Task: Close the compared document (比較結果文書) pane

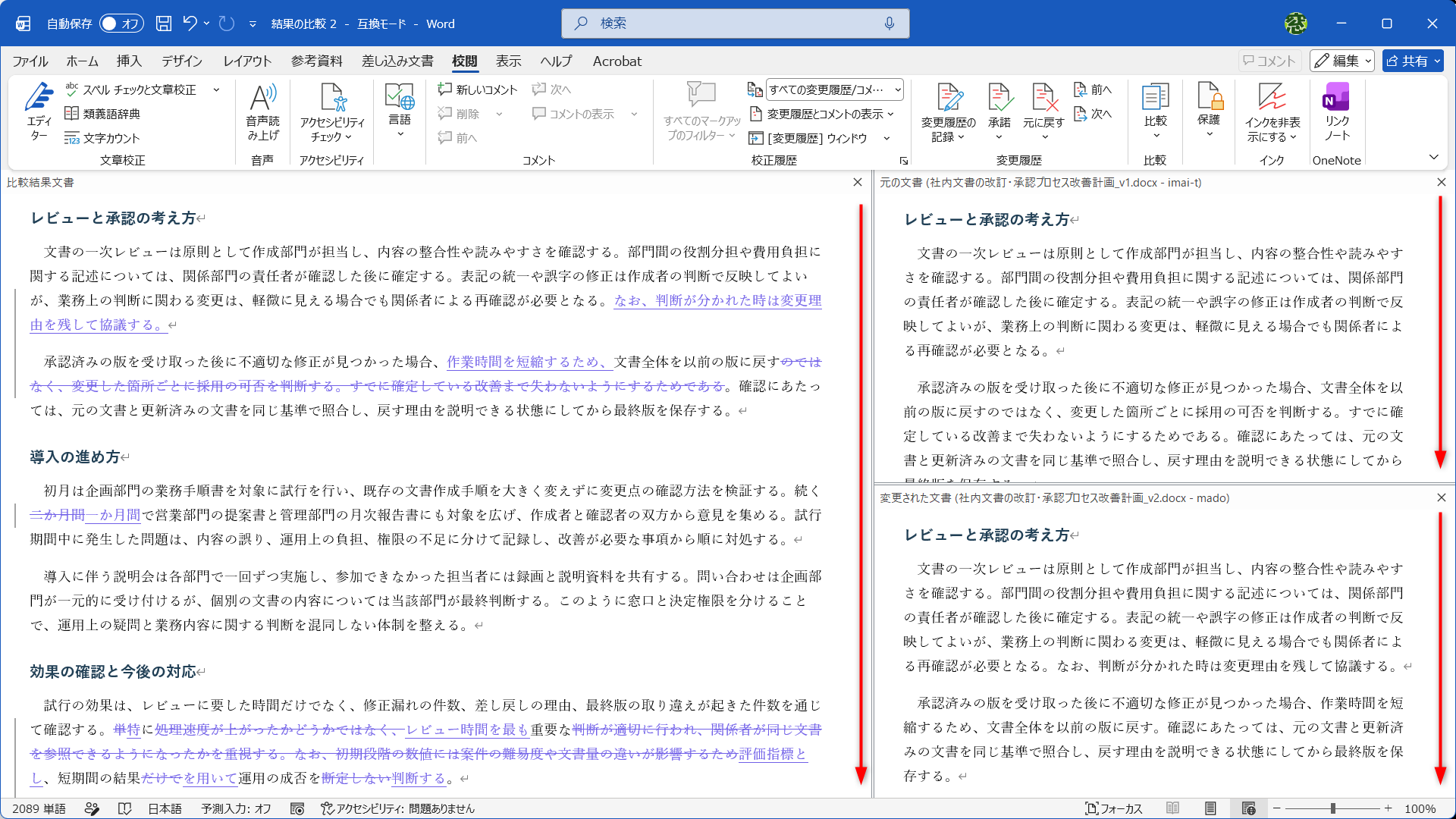Action: point(857,182)
